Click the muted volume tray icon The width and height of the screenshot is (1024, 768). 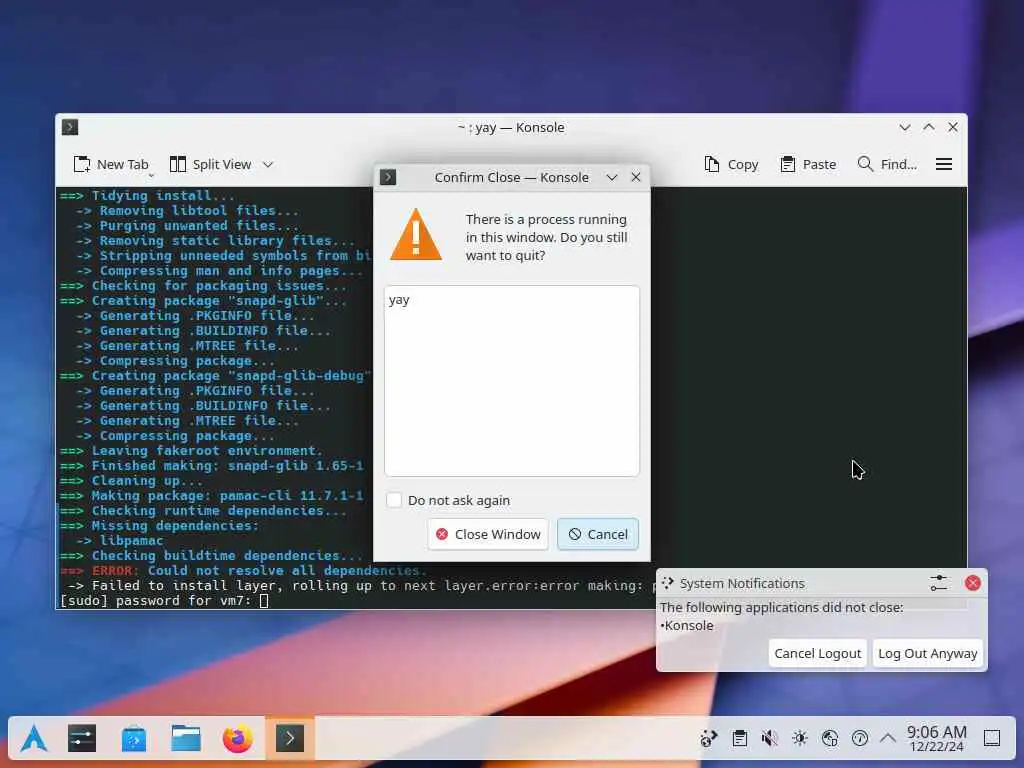[x=770, y=739]
